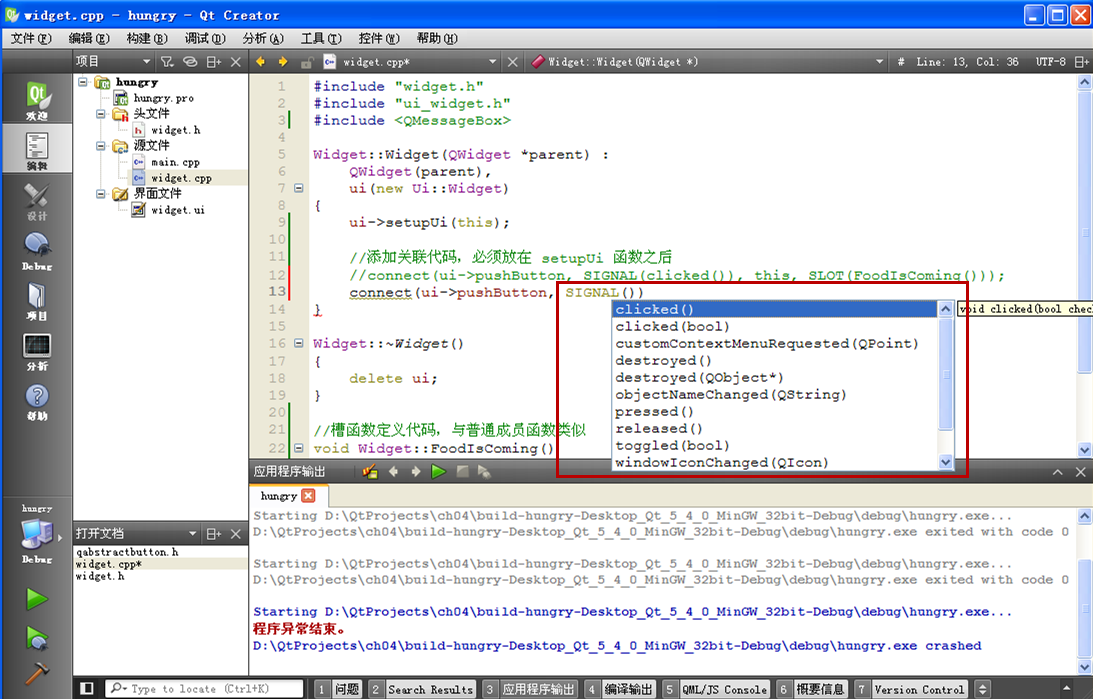This screenshot has width=1093, height=699.
Task: Open main.cpp in project tree
Action: coord(175,162)
